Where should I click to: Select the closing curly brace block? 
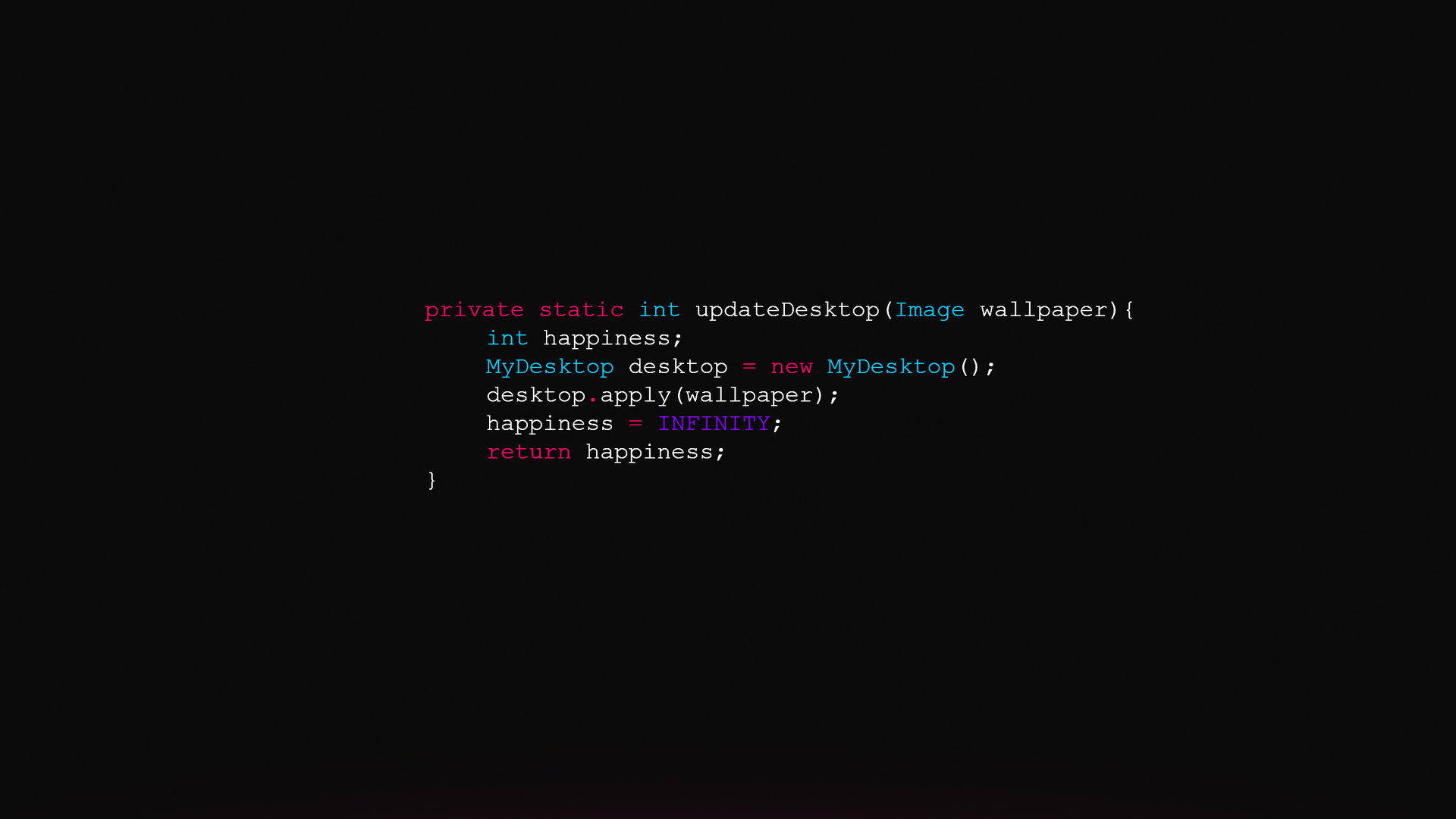click(x=431, y=480)
